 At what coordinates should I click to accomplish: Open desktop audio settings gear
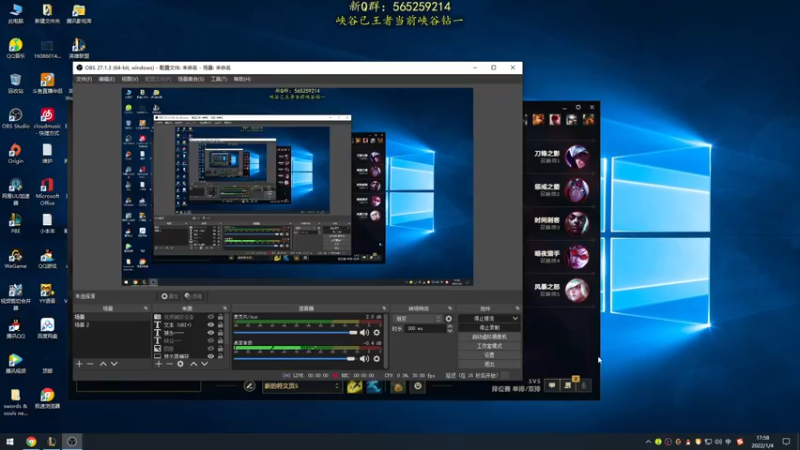pyautogui.click(x=377, y=359)
